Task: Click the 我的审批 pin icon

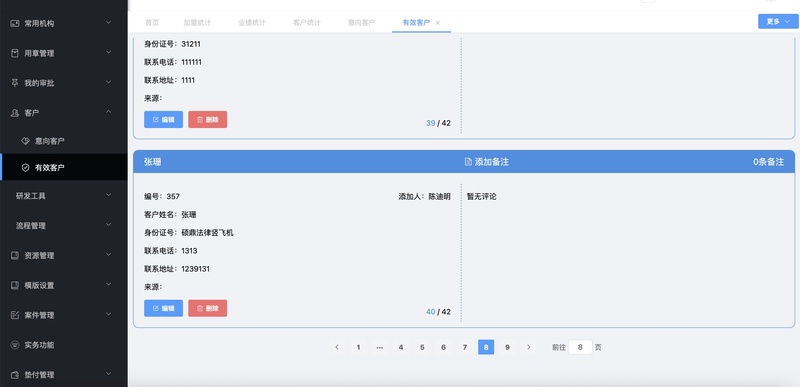Action: click(15, 83)
